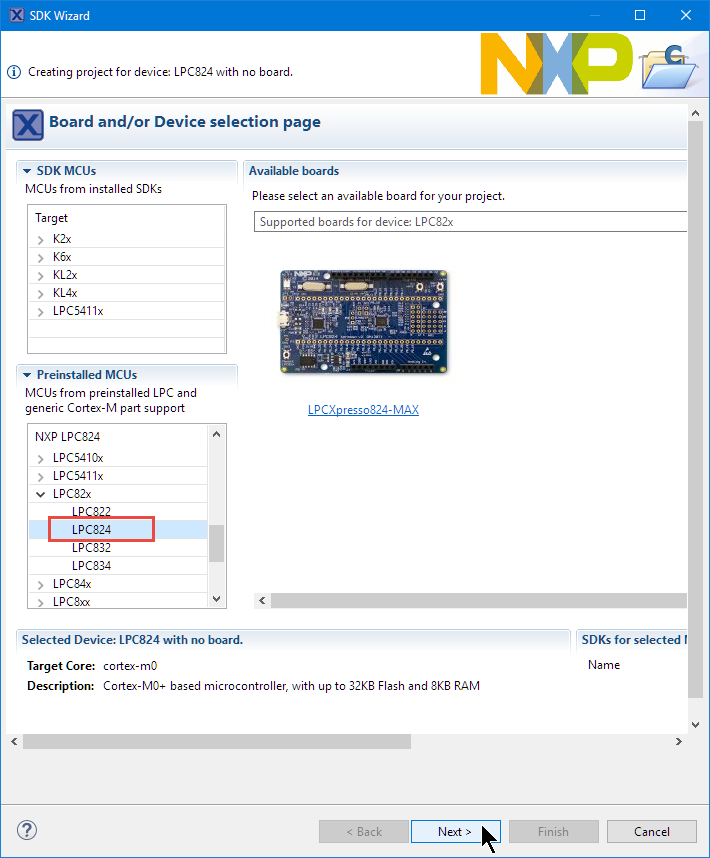This screenshot has height=858, width=710.
Task: Expand the K2x target node
Action: point(41,240)
